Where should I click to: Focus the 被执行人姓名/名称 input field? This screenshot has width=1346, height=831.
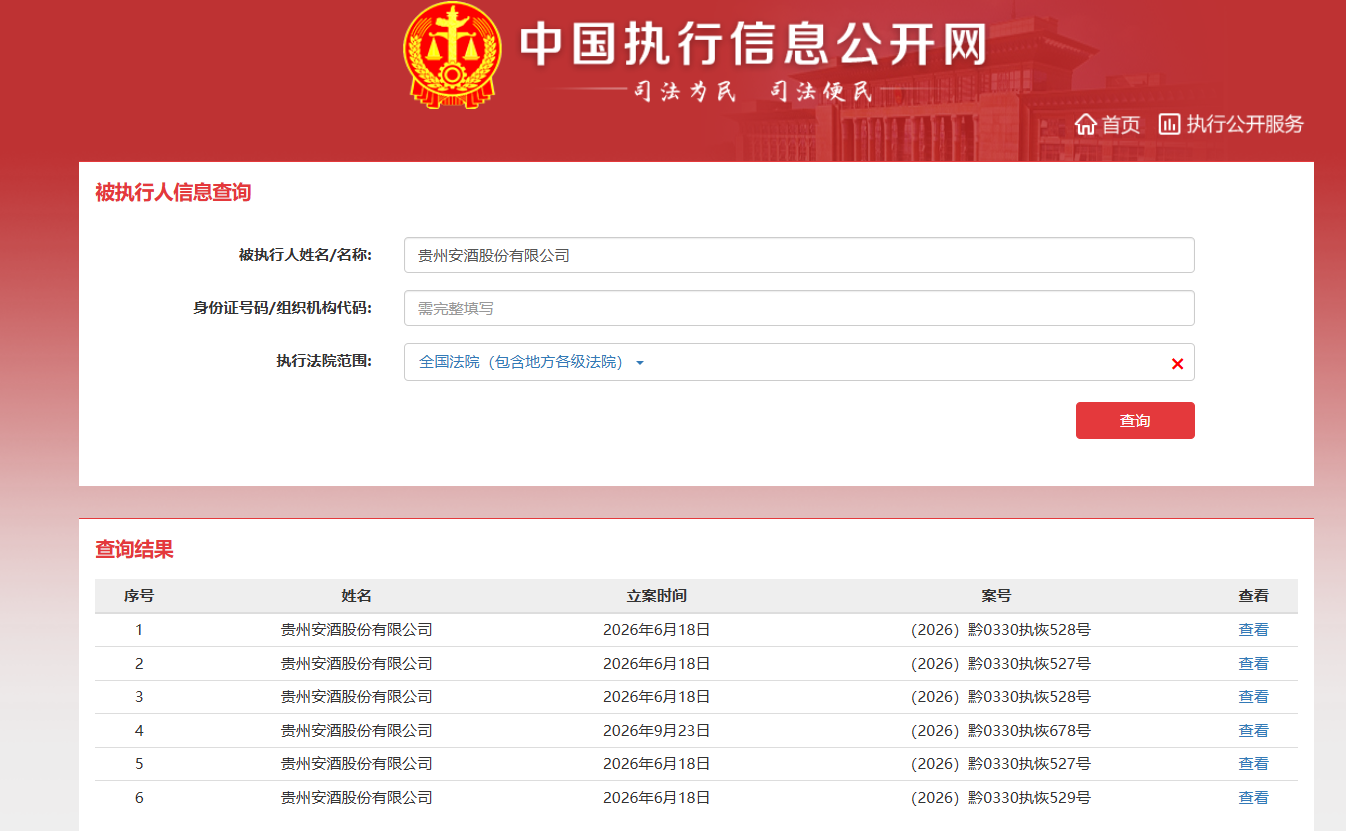coord(799,255)
